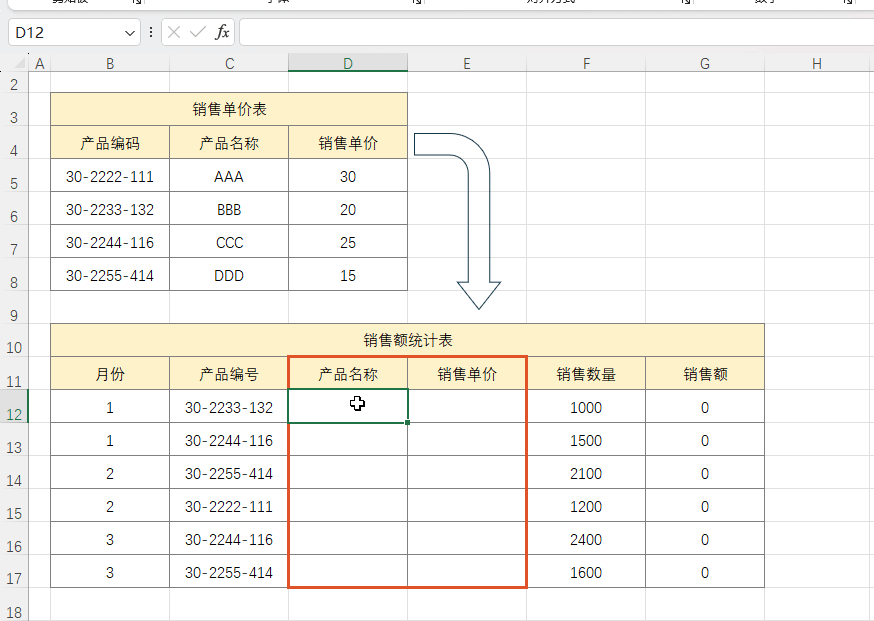This screenshot has height=621, width=874.
Task: Click the BBB product name cell
Action: [x=229, y=209]
